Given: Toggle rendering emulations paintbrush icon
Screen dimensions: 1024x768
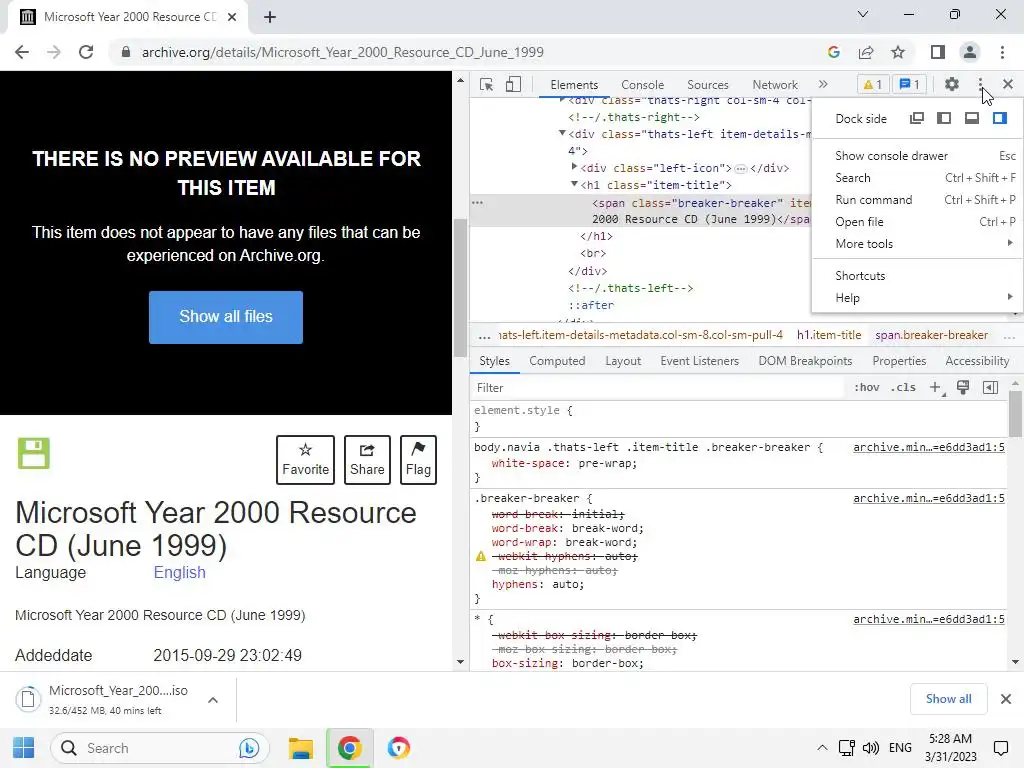Looking at the screenshot, I should (963, 387).
